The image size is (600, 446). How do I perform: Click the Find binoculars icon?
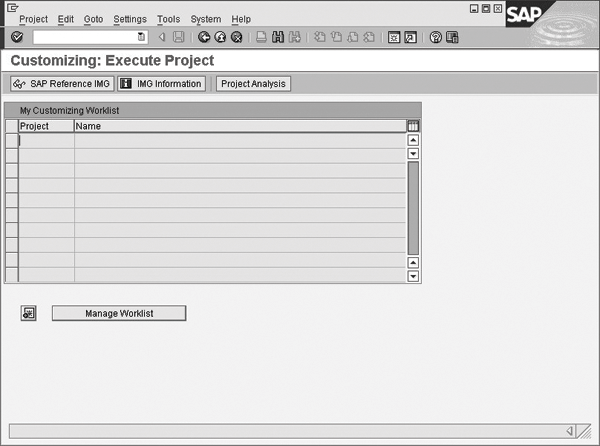(278, 37)
